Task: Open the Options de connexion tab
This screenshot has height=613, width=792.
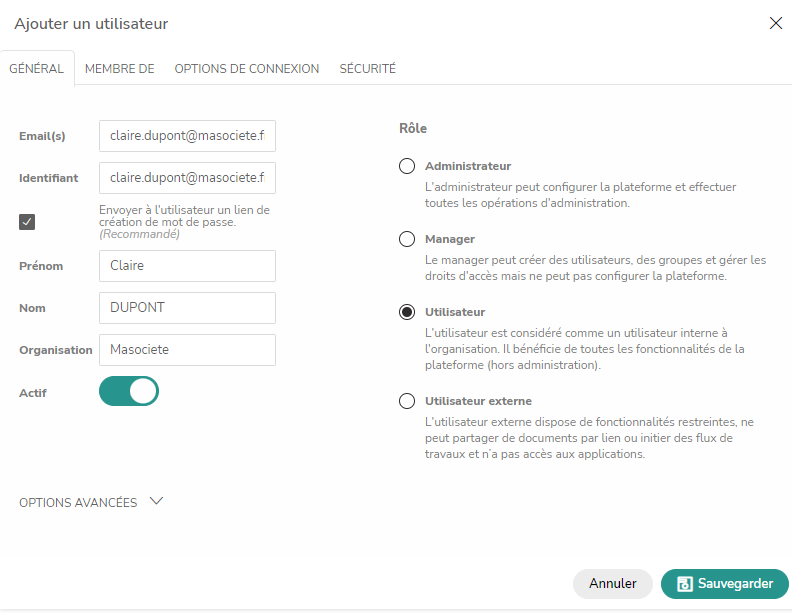Action: click(246, 69)
